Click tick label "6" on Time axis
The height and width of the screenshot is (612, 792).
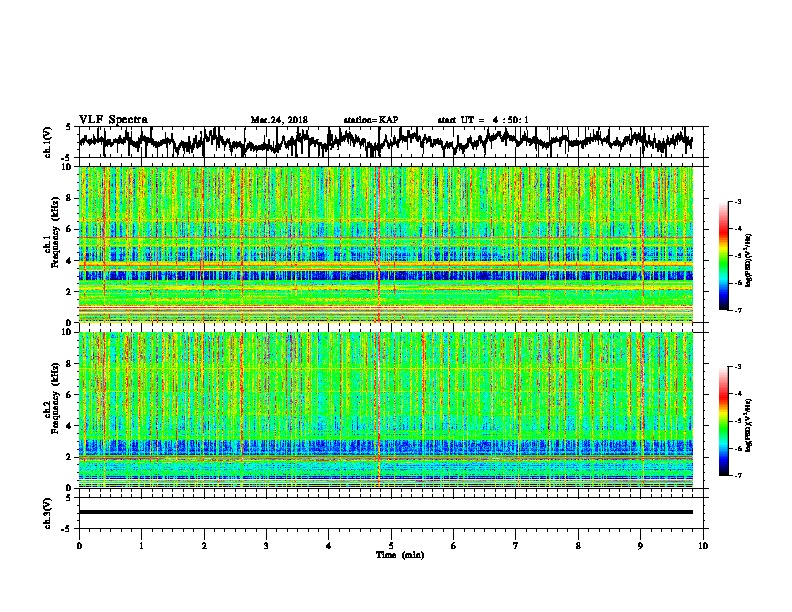[x=454, y=546]
